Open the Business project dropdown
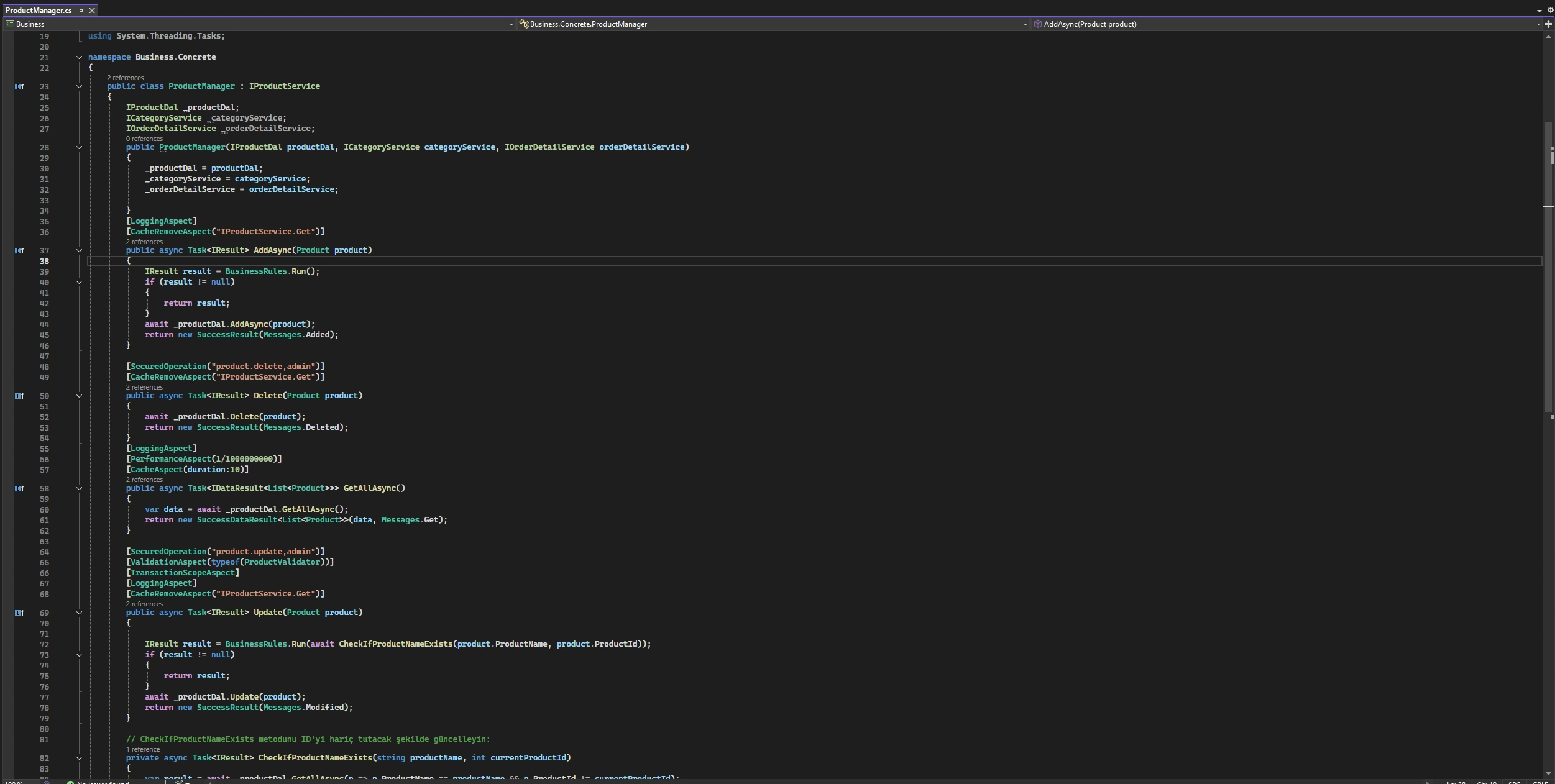This screenshot has width=1555, height=784. [511, 24]
